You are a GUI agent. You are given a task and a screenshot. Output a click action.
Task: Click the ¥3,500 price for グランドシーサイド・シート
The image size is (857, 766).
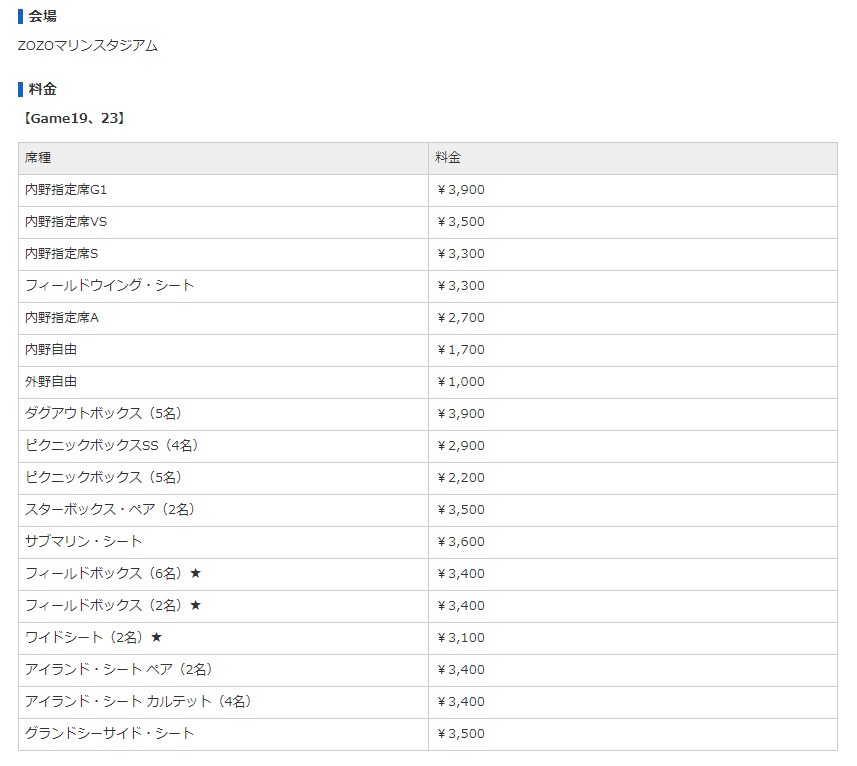(x=460, y=733)
